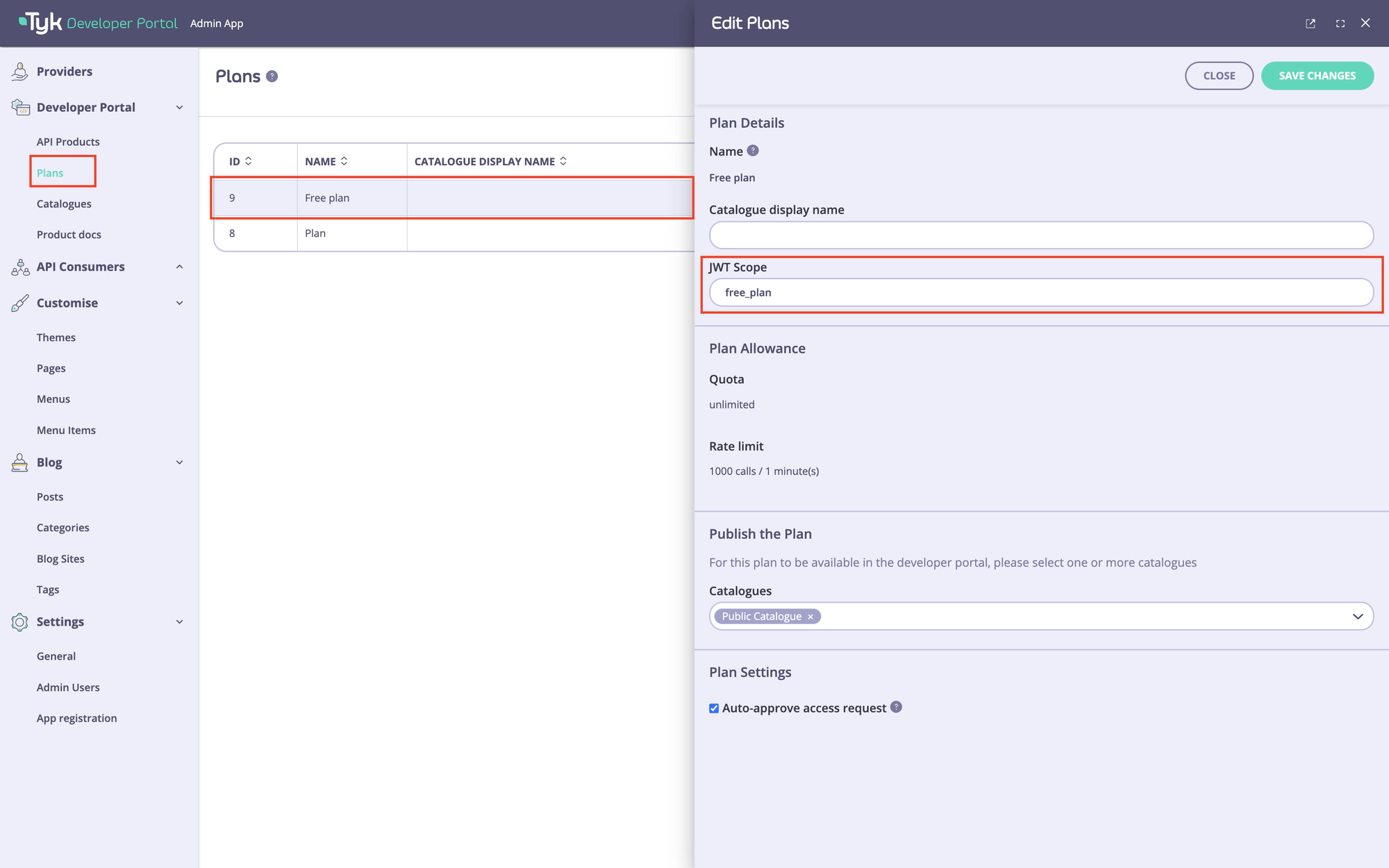1389x868 pixels.
Task: Expand the Developer Portal navigation section
Action: 179,107
